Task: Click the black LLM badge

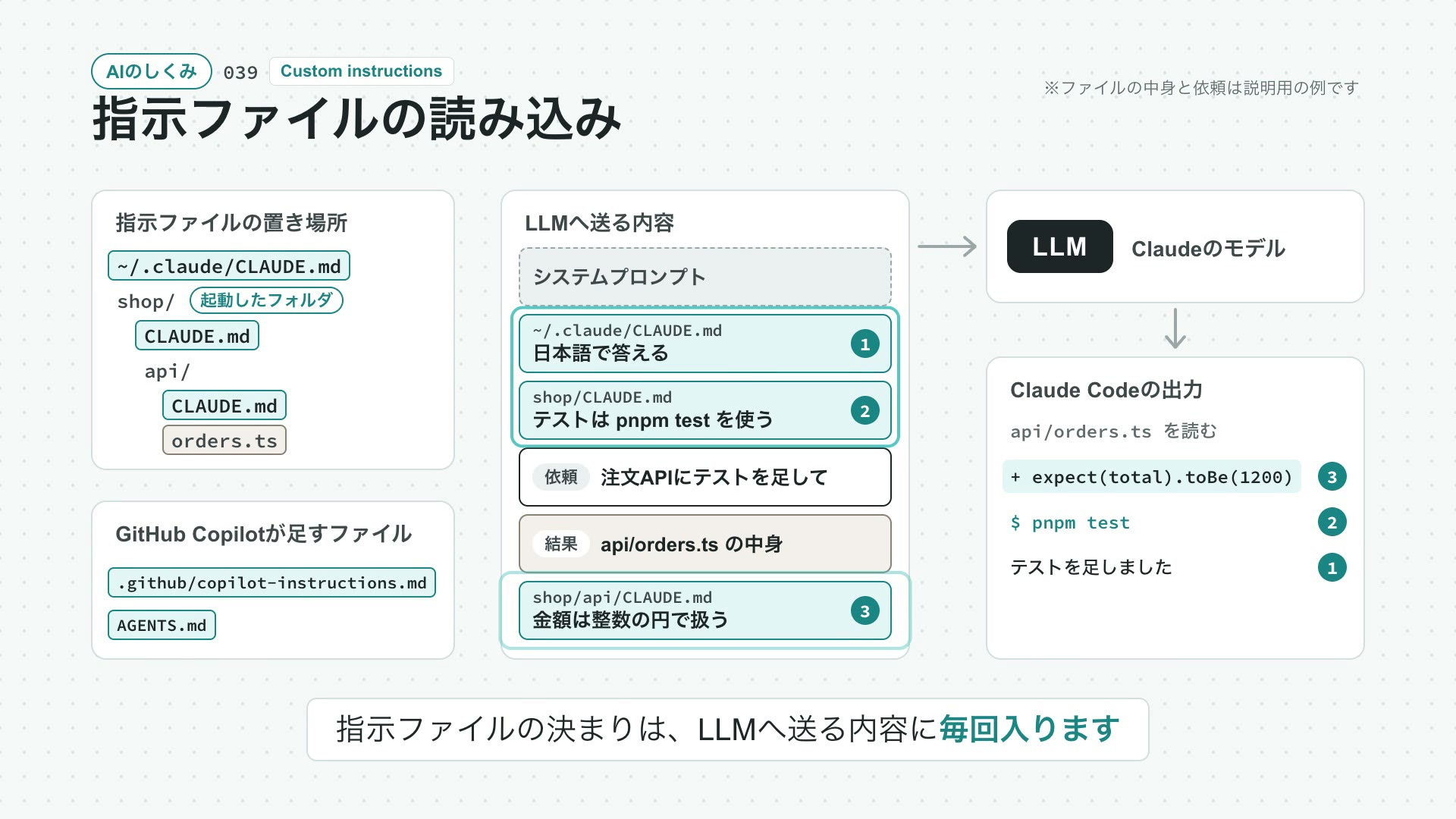Action: [1059, 246]
